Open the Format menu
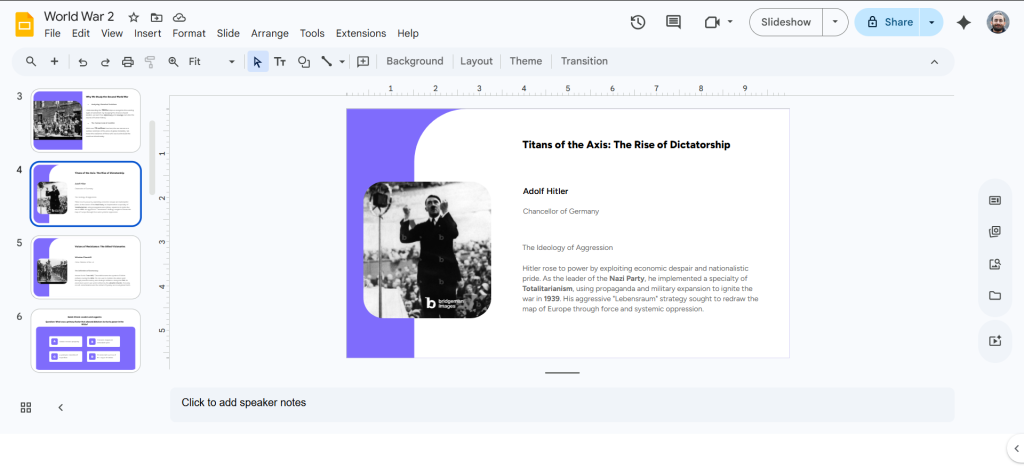Image resolution: width=1024 pixels, height=468 pixels. pyautogui.click(x=189, y=33)
